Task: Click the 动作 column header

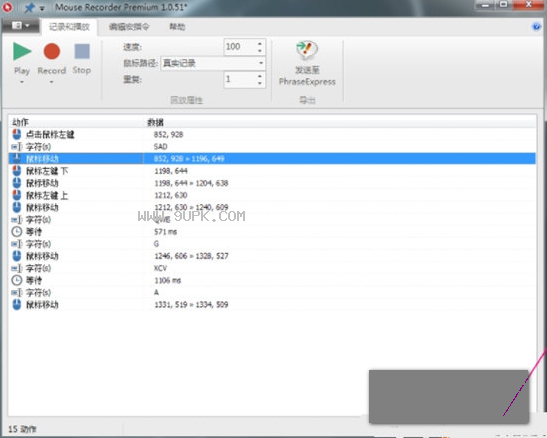Action: click(21, 122)
